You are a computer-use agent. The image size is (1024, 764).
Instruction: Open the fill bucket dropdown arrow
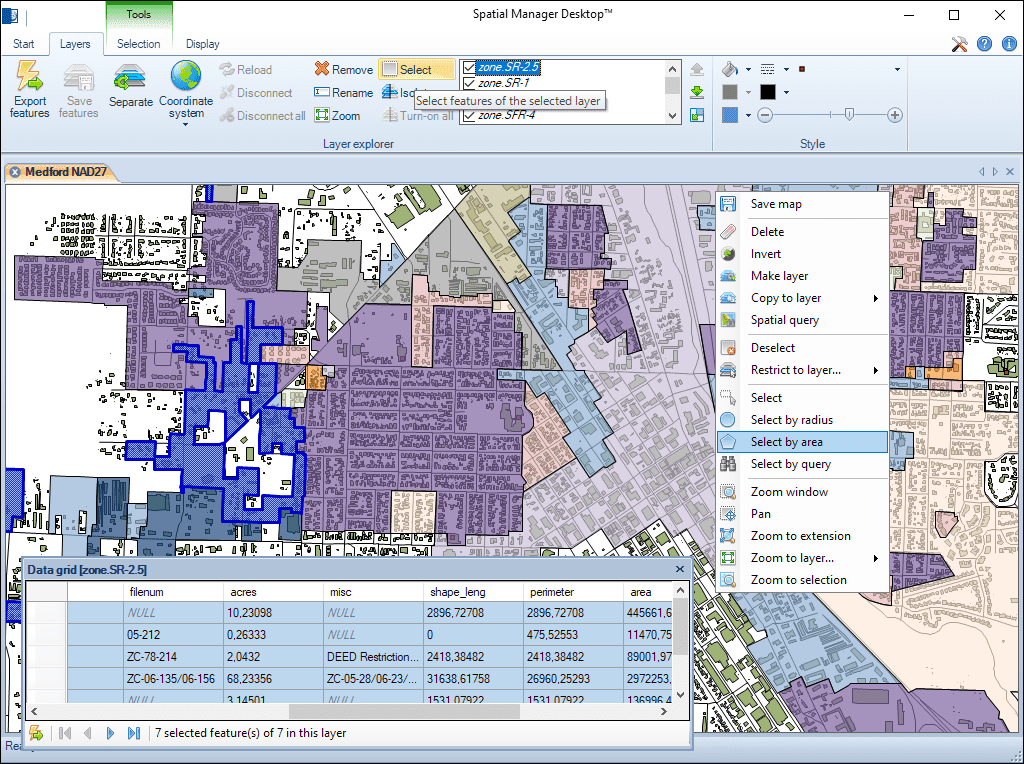tap(748, 69)
